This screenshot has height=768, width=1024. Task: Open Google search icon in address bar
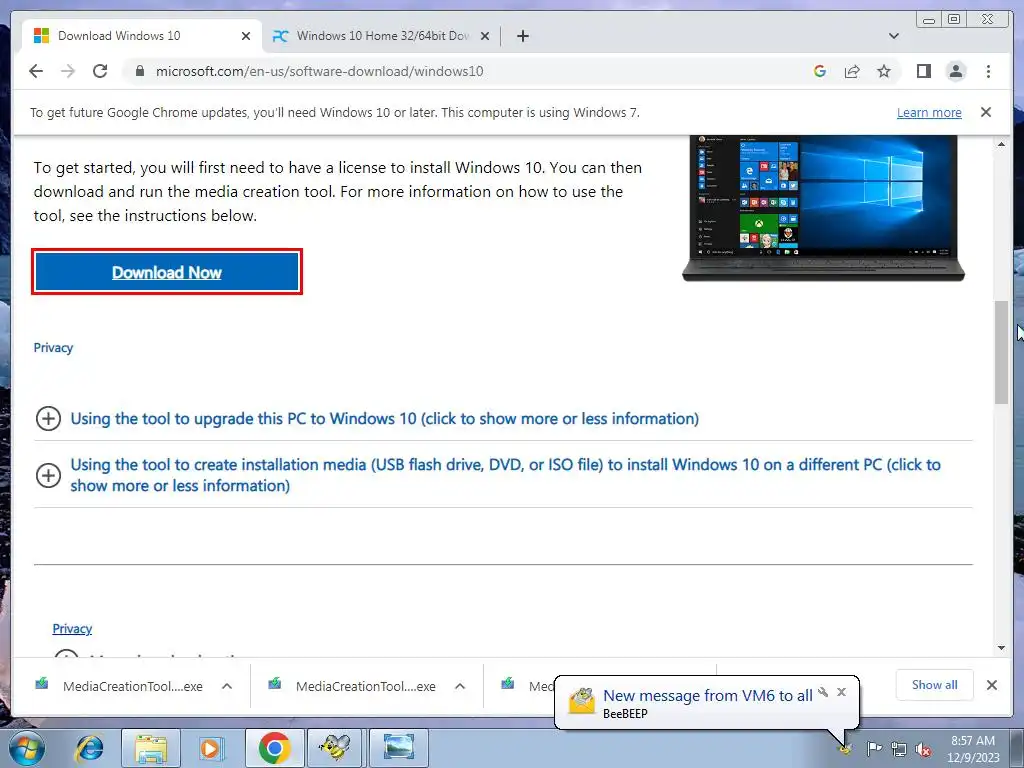coord(820,71)
